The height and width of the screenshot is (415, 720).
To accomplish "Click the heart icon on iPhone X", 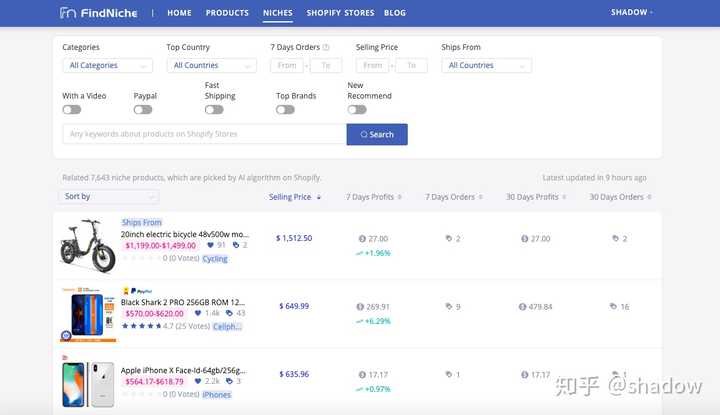I will coord(198,381).
